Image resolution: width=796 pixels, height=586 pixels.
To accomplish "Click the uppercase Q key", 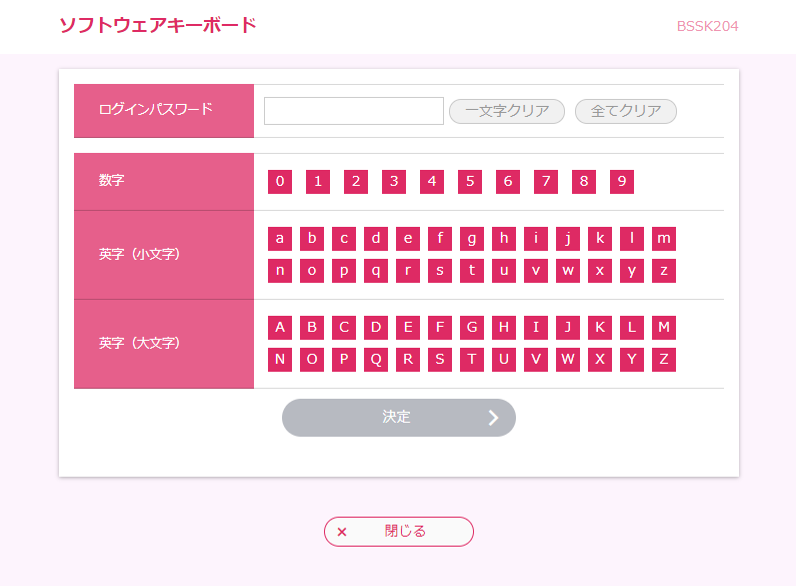I will click(376, 360).
